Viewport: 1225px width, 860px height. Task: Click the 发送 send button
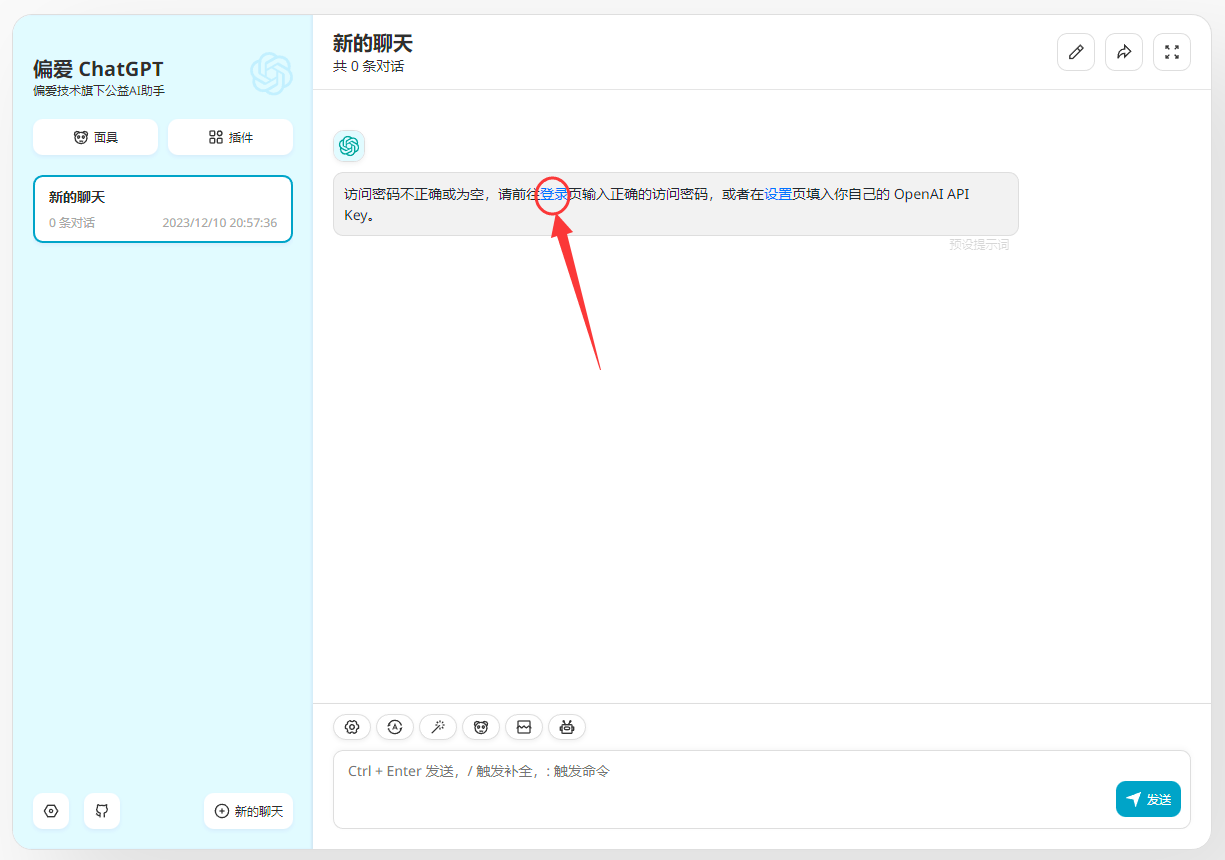coord(1148,799)
